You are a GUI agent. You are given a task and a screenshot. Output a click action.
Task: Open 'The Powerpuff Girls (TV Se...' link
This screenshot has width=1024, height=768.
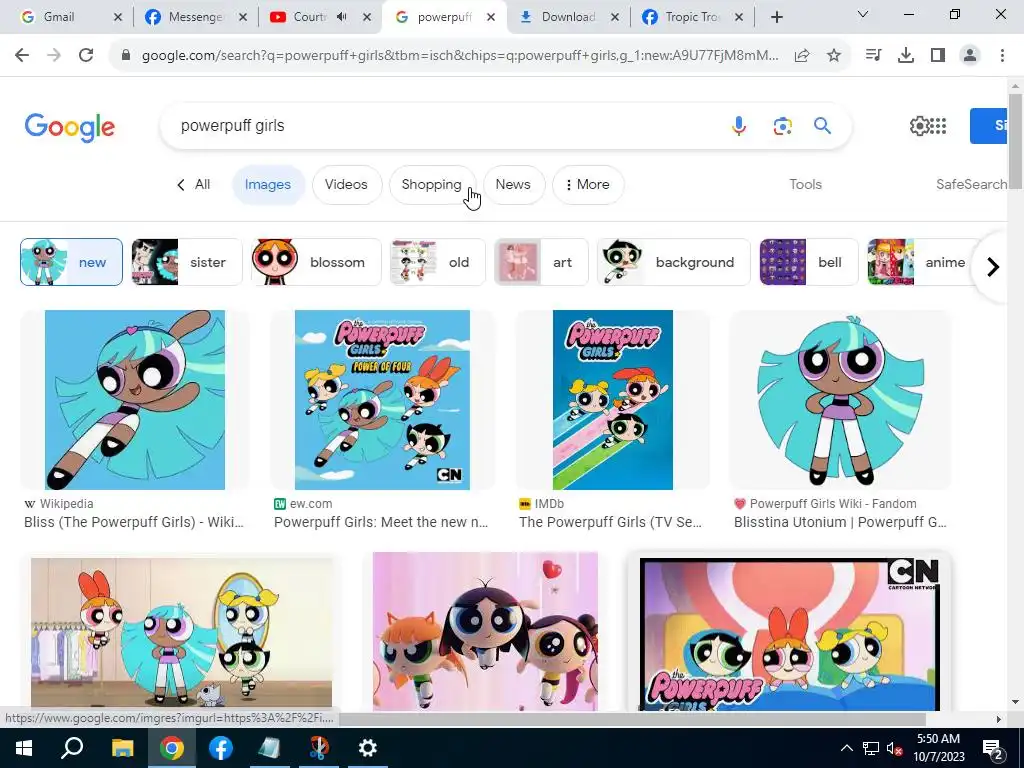(611, 522)
